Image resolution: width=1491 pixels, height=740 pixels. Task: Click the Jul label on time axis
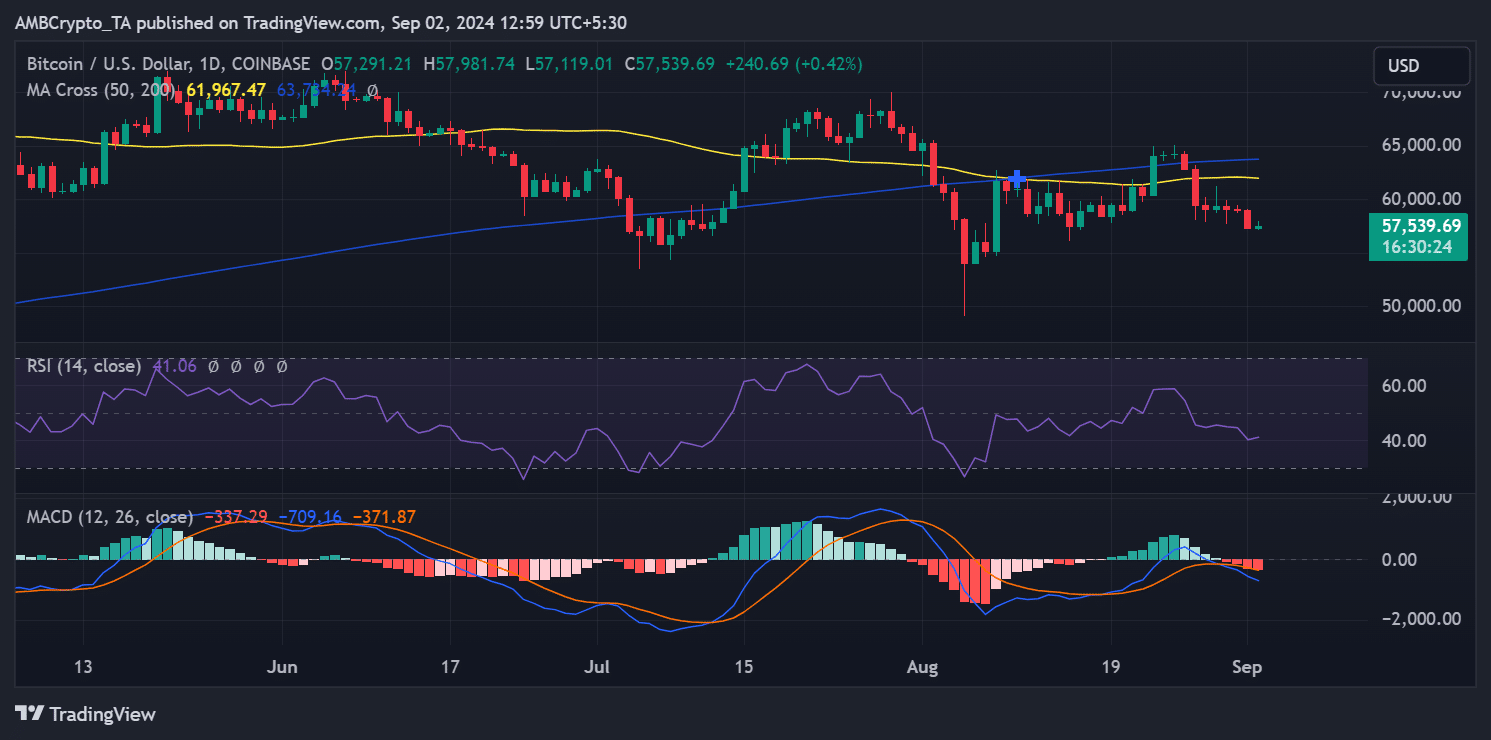[x=597, y=666]
